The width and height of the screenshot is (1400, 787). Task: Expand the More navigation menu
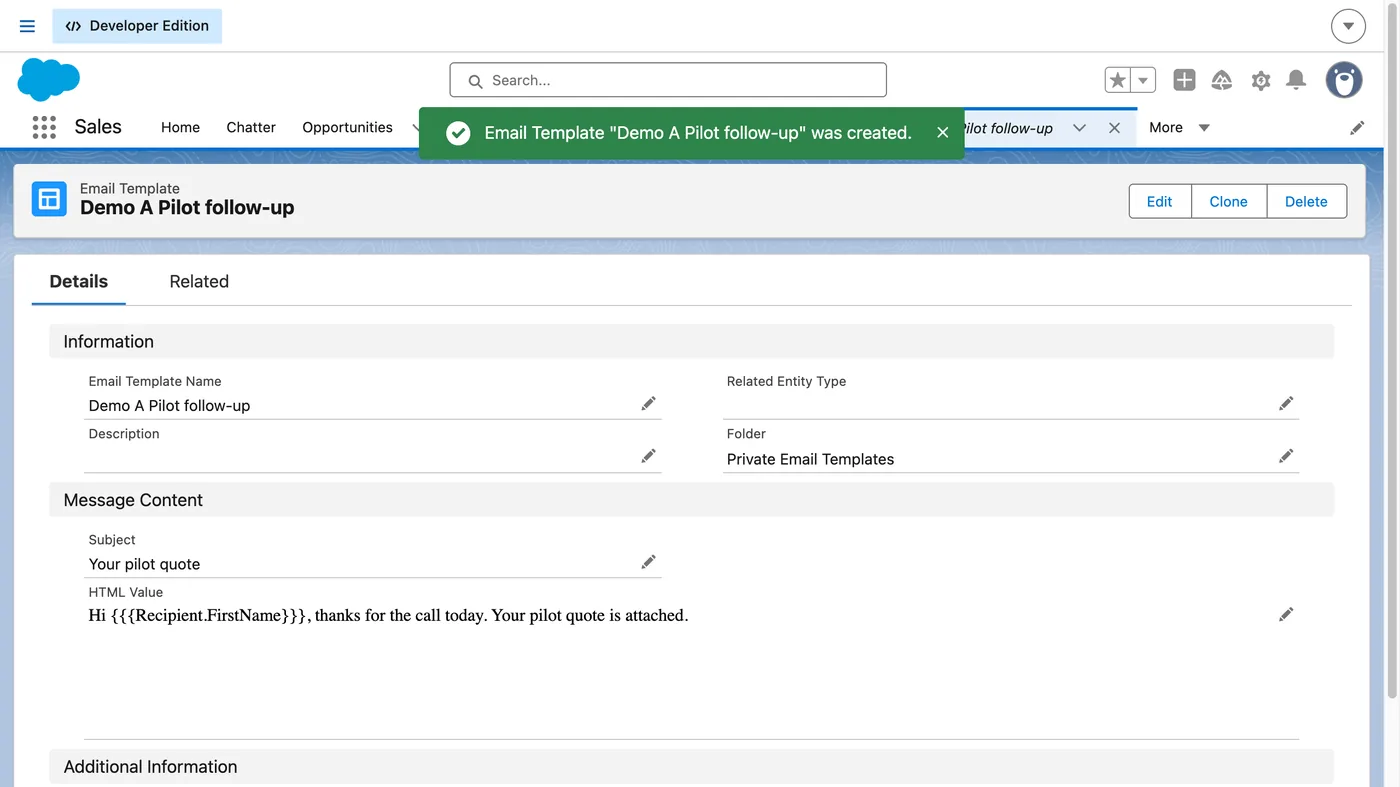click(1179, 127)
